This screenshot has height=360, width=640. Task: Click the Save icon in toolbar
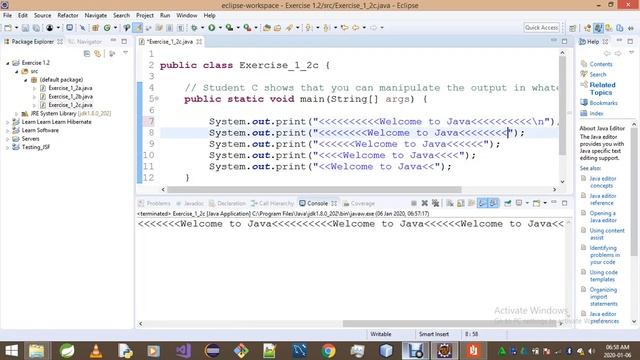coord(25,28)
